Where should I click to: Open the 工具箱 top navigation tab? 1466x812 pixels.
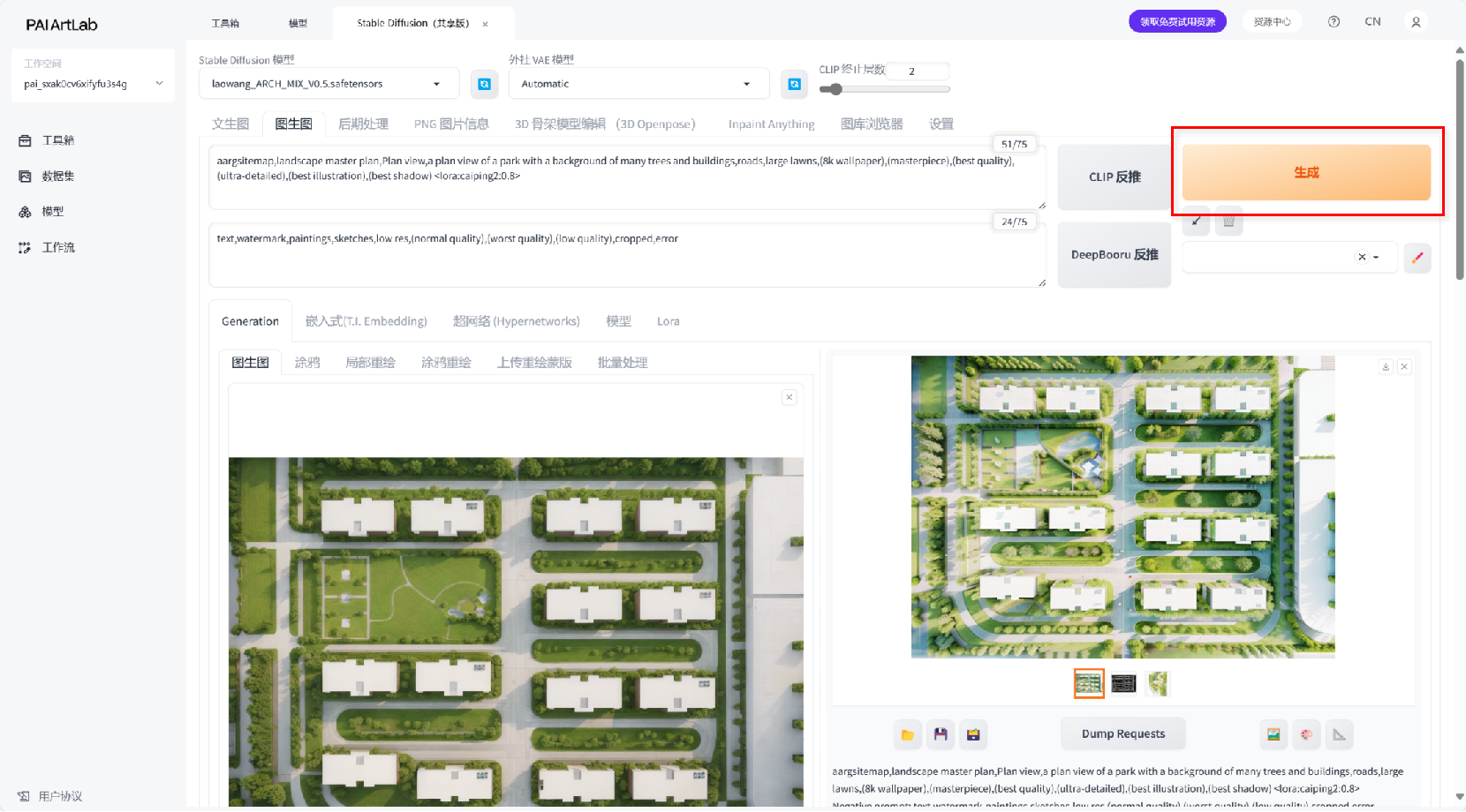225,23
